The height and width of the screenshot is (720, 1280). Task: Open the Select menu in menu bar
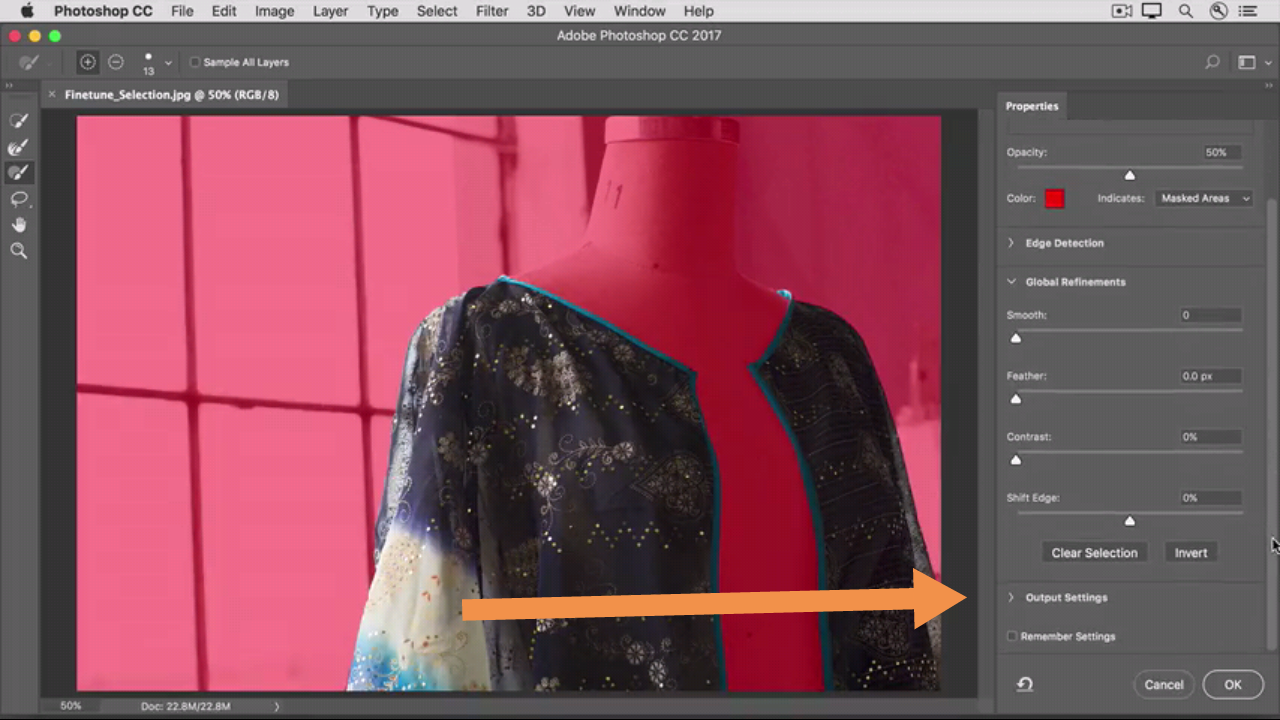click(x=436, y=11)
